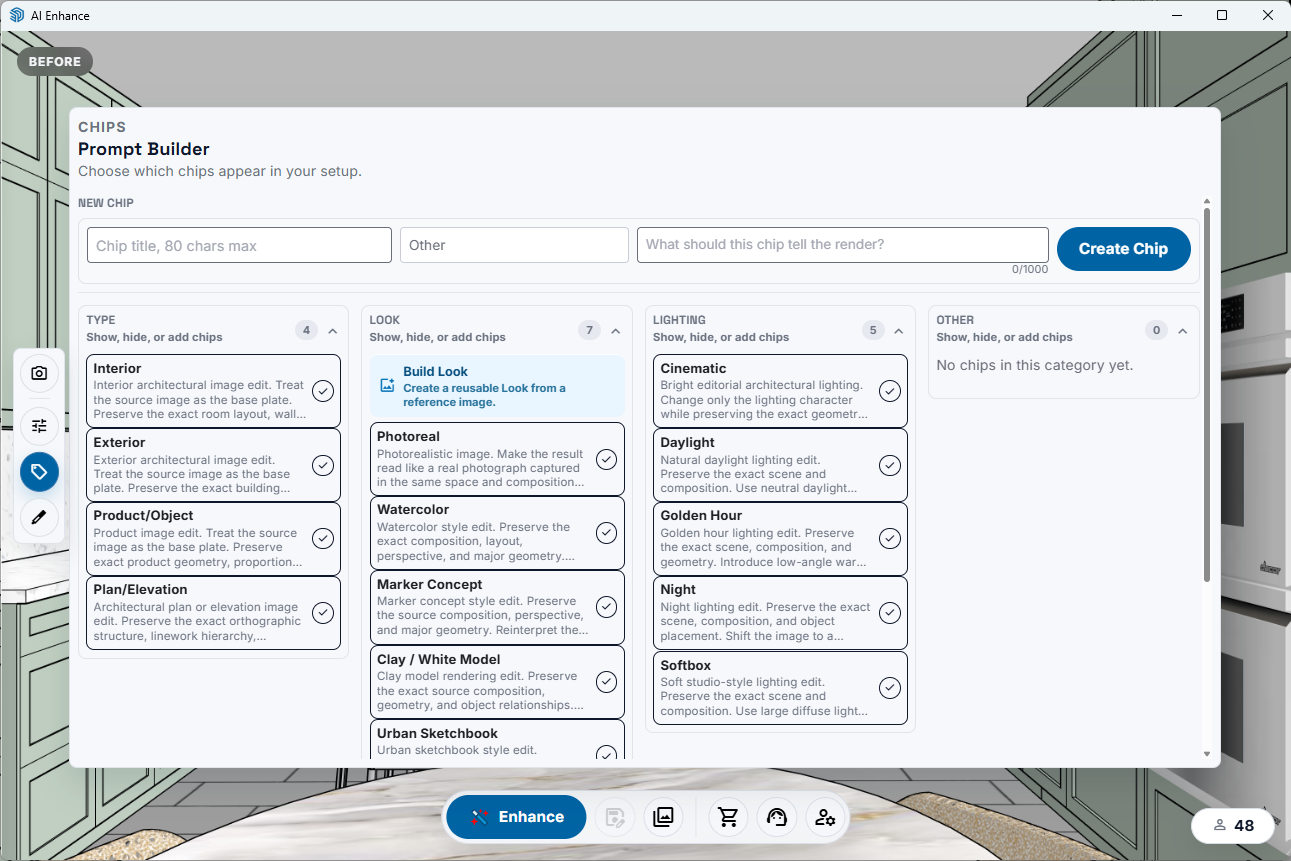Image resolution: width=1291 pixels, height=861 pixels.
Task: Select the chips tag icon in sidebar
Action: pyautogui.click(x=39, y=471)
